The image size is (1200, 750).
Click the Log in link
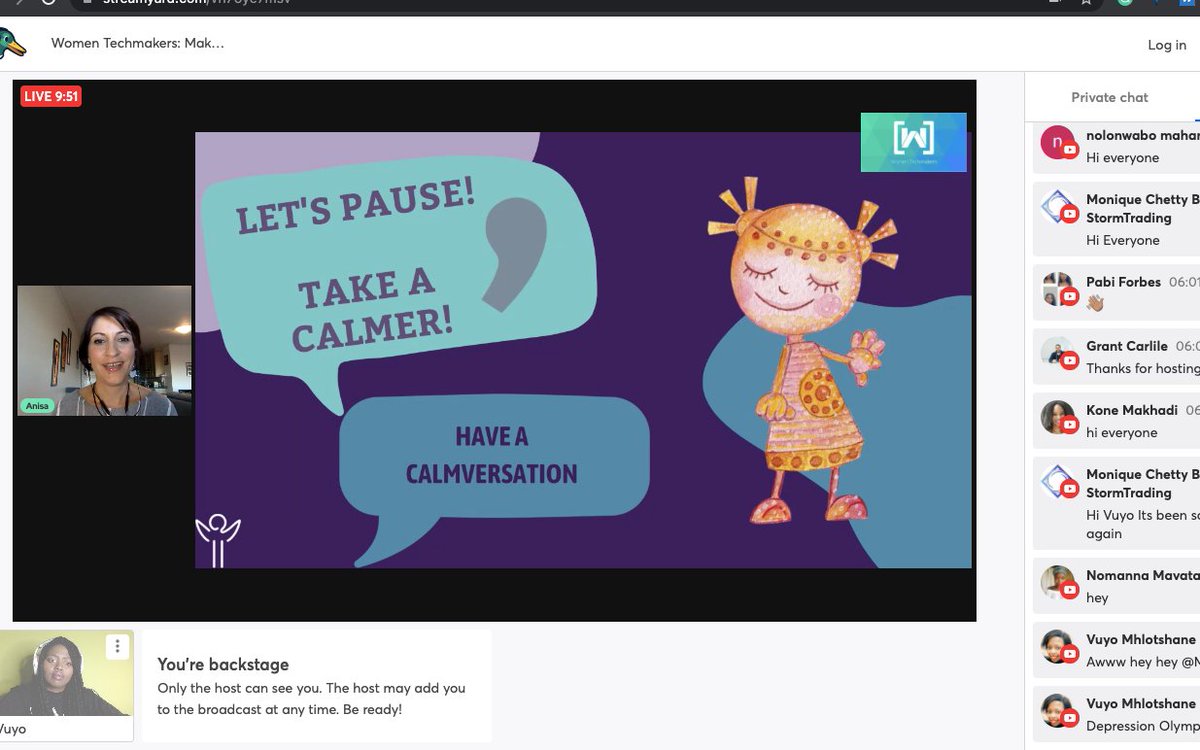pos(1166,45)
